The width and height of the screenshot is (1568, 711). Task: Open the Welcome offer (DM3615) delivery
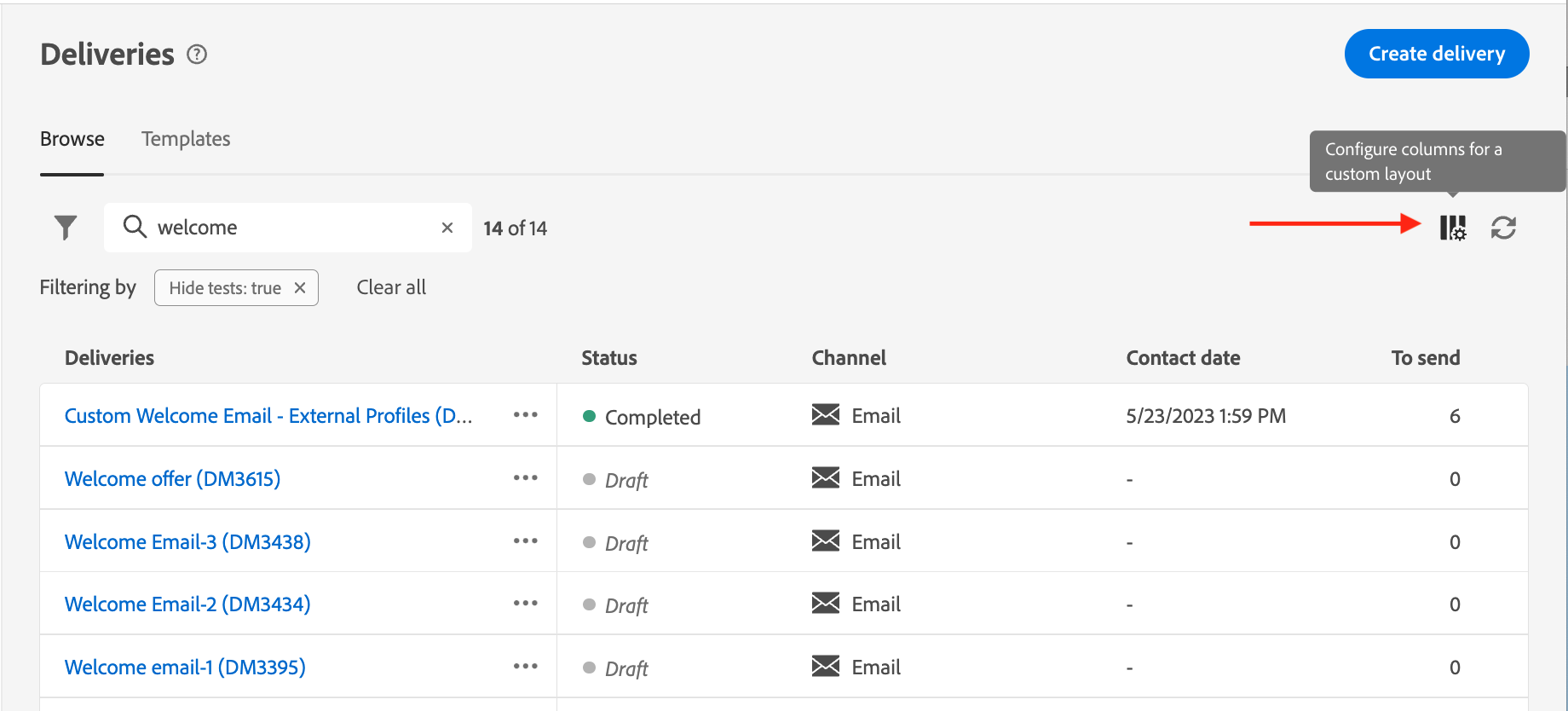pos(172,479)
